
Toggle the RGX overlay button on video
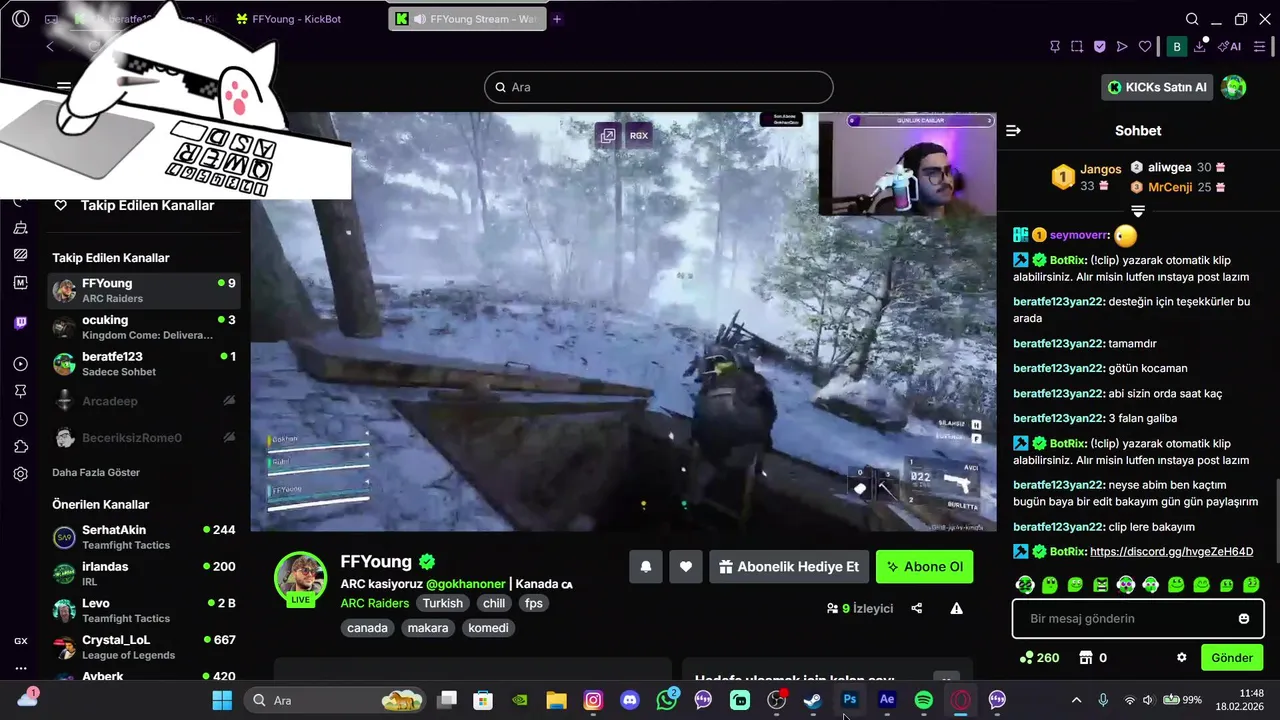(639, 135)
